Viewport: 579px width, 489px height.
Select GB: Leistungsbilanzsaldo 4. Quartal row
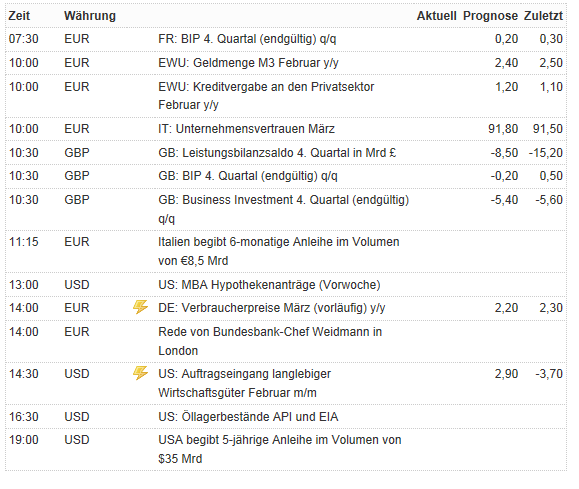point(286,153)
